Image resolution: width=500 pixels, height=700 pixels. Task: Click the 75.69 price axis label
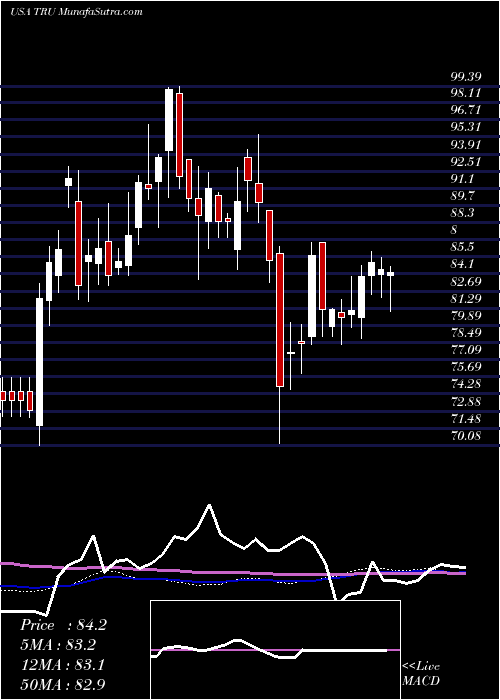pyautogui.click(x=466, y=367)
